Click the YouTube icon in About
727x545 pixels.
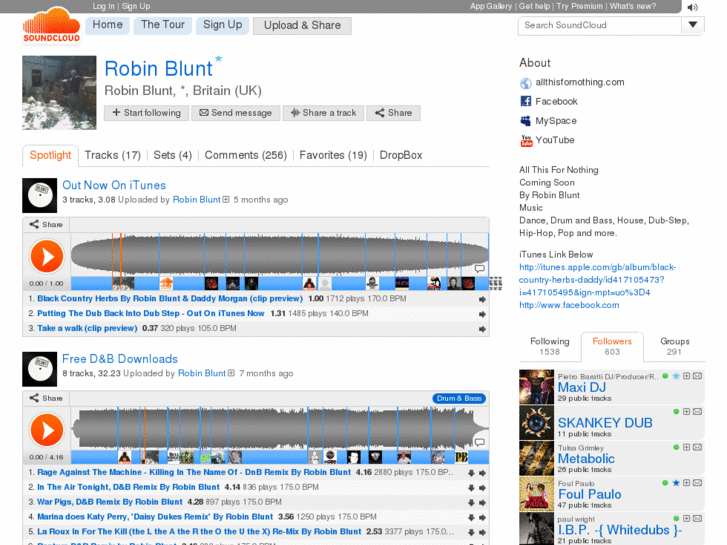point(526,141)
